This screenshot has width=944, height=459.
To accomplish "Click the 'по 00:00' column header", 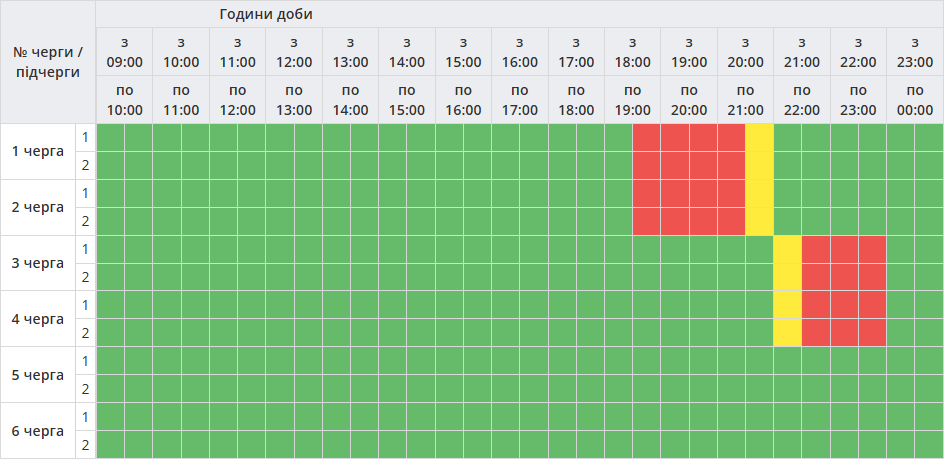I will click(915, 100).
